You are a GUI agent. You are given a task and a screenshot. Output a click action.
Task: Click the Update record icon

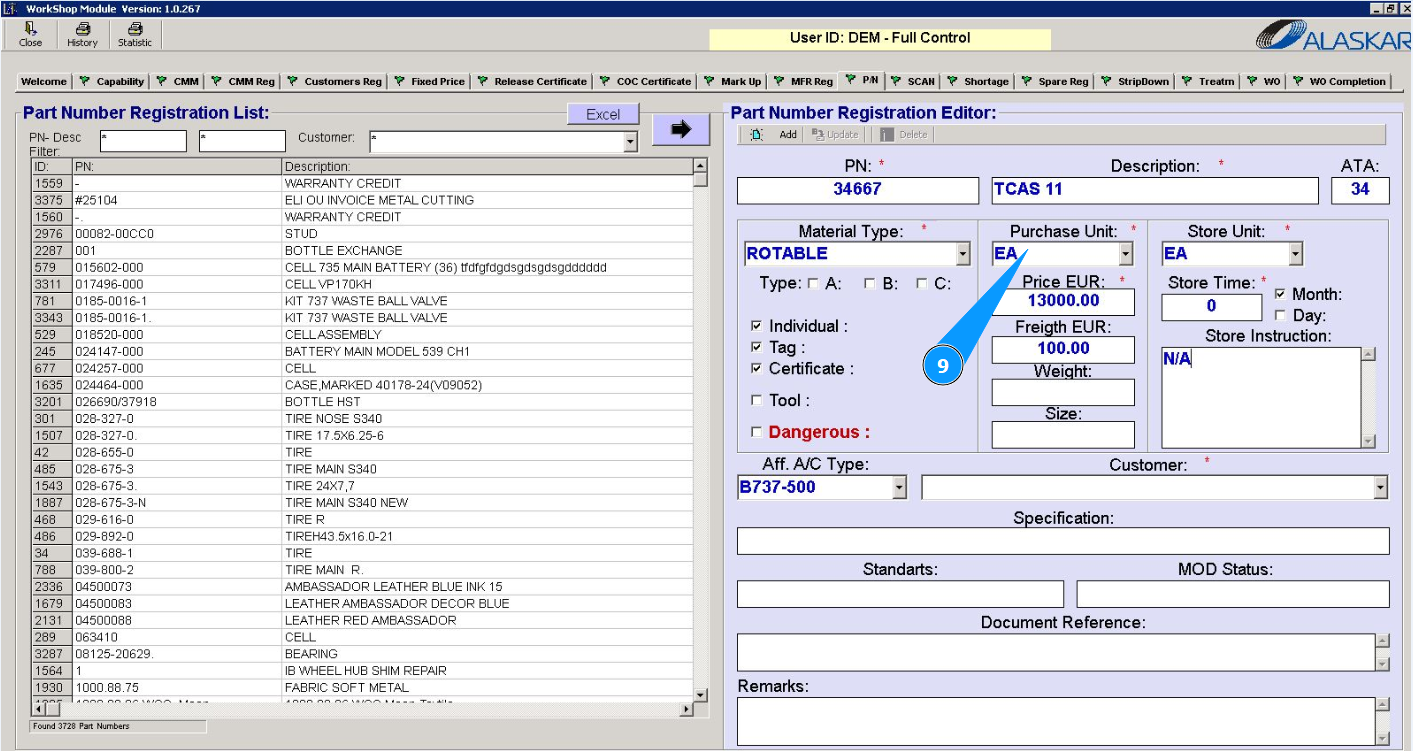[x=818, y=135]
